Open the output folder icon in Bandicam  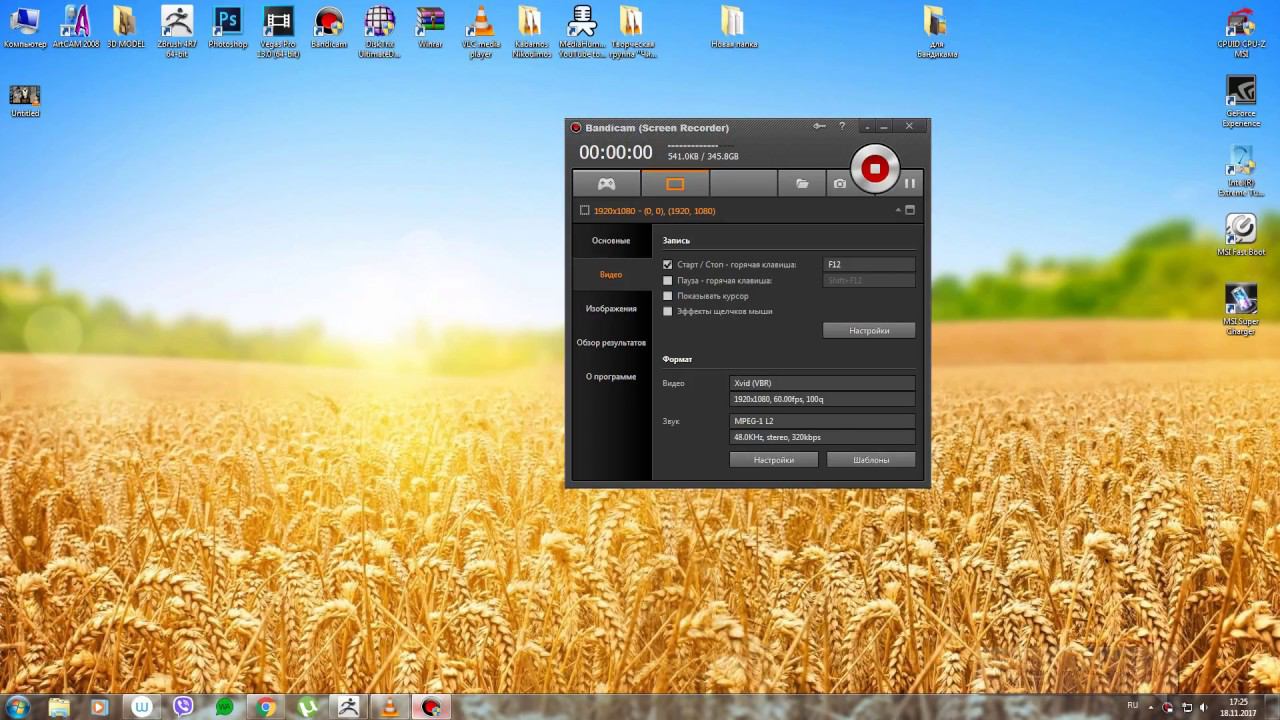[x=802, y=184]
